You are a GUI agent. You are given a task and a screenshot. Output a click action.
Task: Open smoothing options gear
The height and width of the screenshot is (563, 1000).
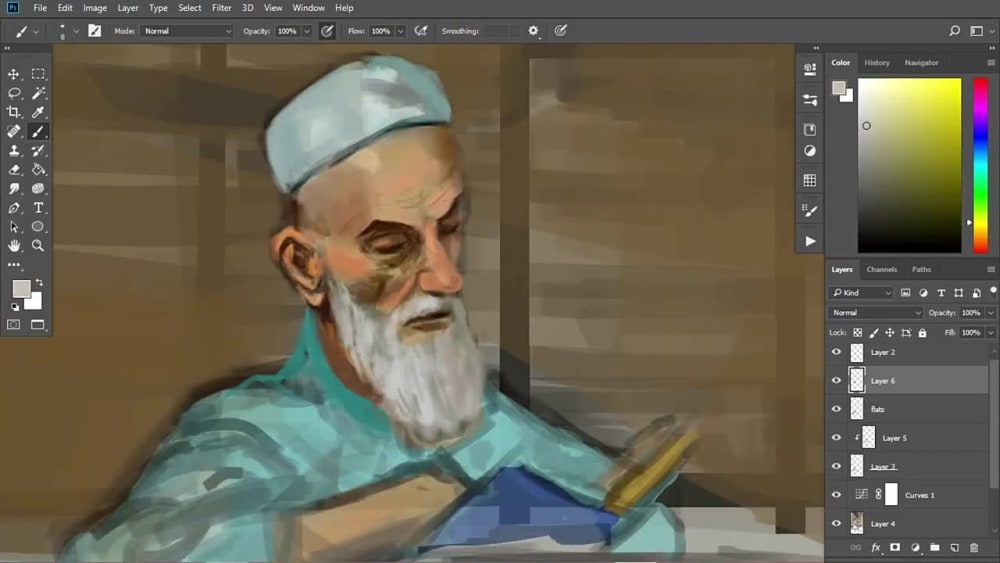point(533,31)
